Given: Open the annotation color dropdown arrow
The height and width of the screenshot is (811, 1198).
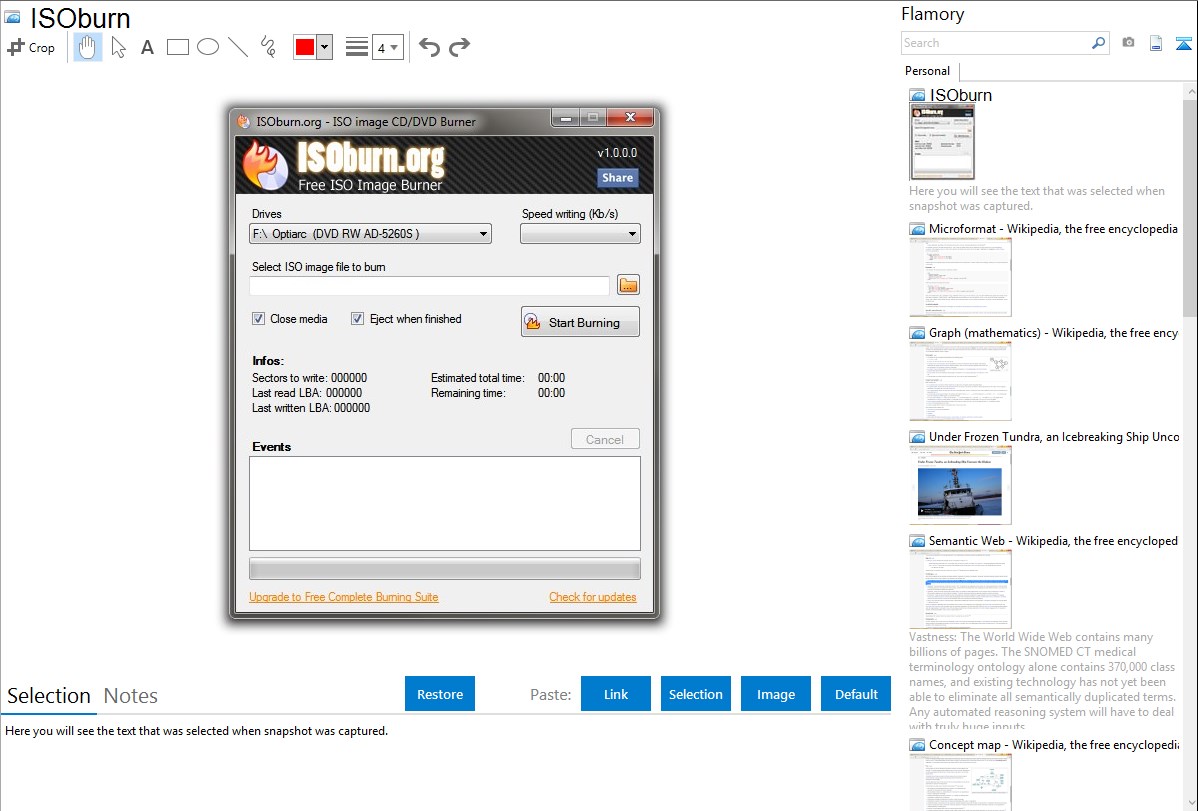Looking at the screenshot, I should (325, 47).
